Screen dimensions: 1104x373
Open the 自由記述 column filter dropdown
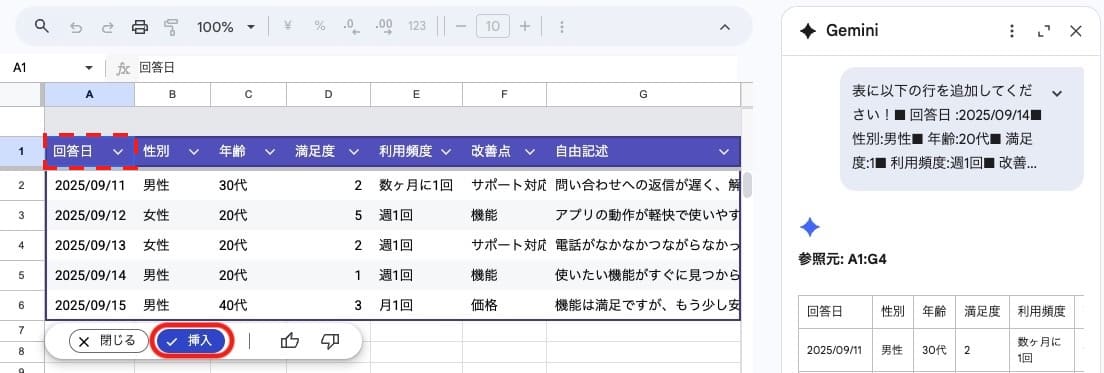pos(724,151)
